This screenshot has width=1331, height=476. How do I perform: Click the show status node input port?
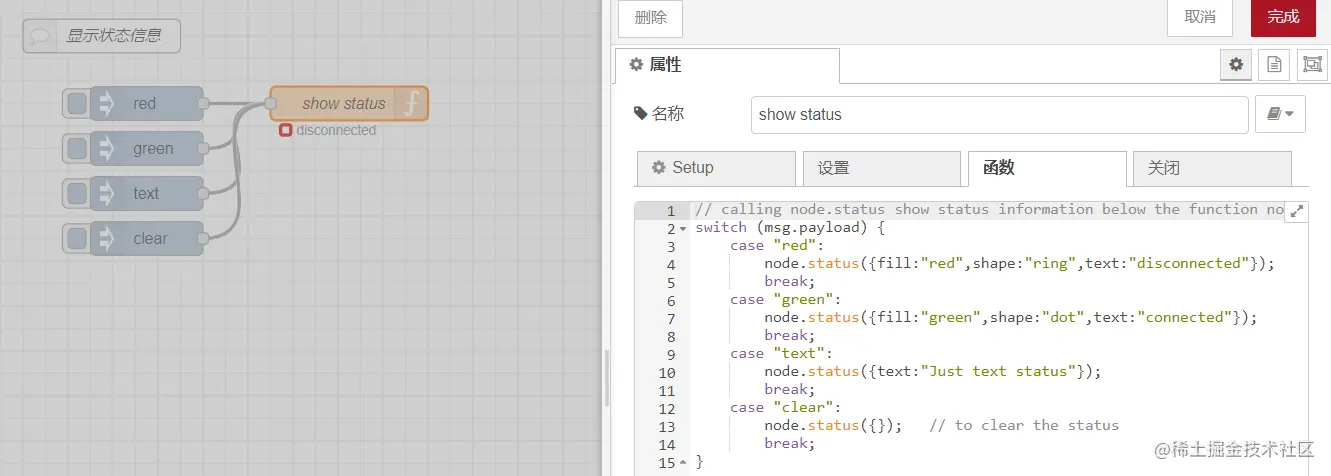270,103
